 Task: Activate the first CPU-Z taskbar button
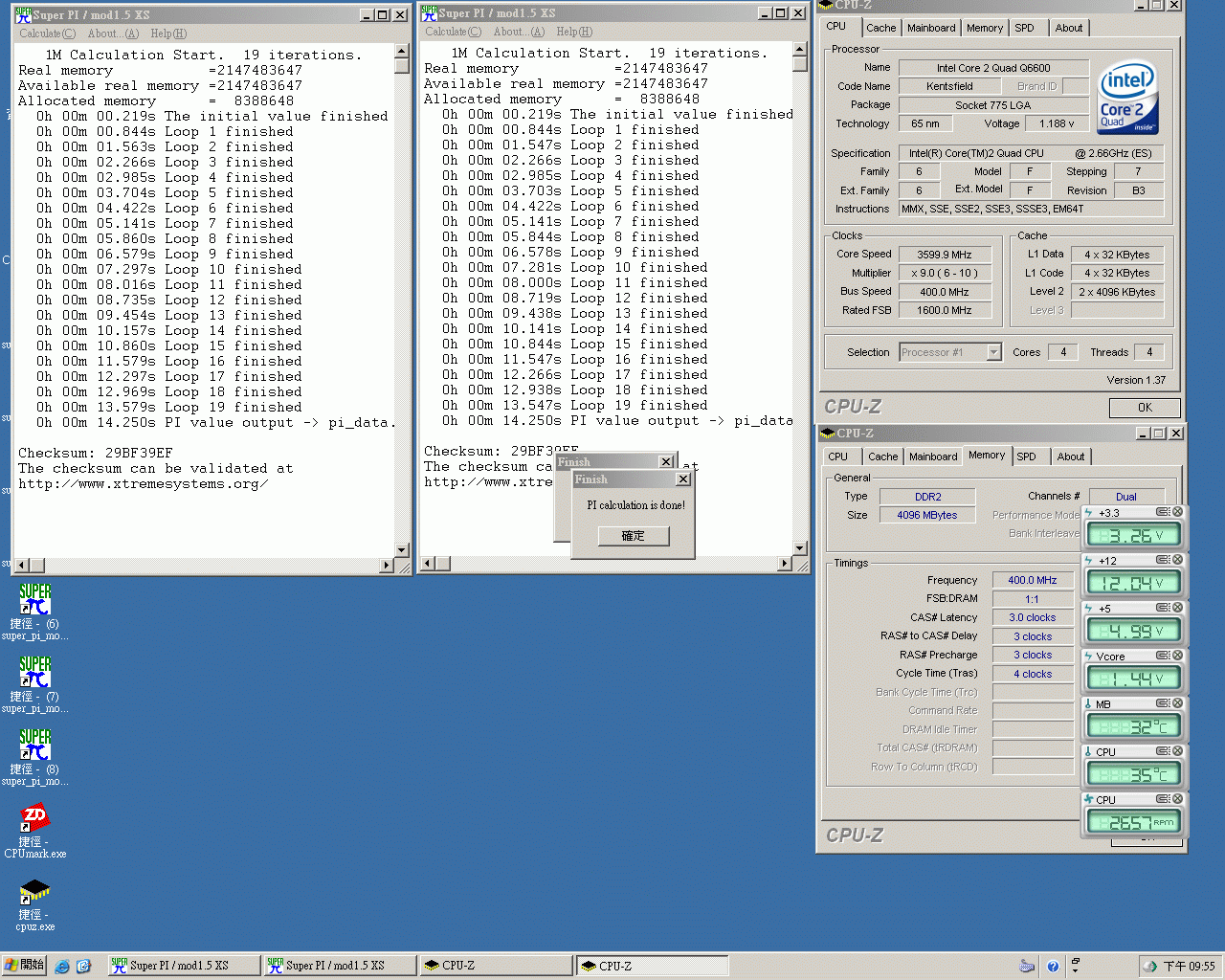496,966
